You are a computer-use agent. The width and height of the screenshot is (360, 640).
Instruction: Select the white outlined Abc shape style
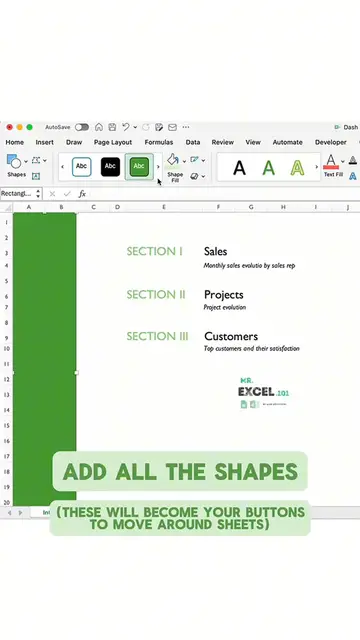coord(82,167)
